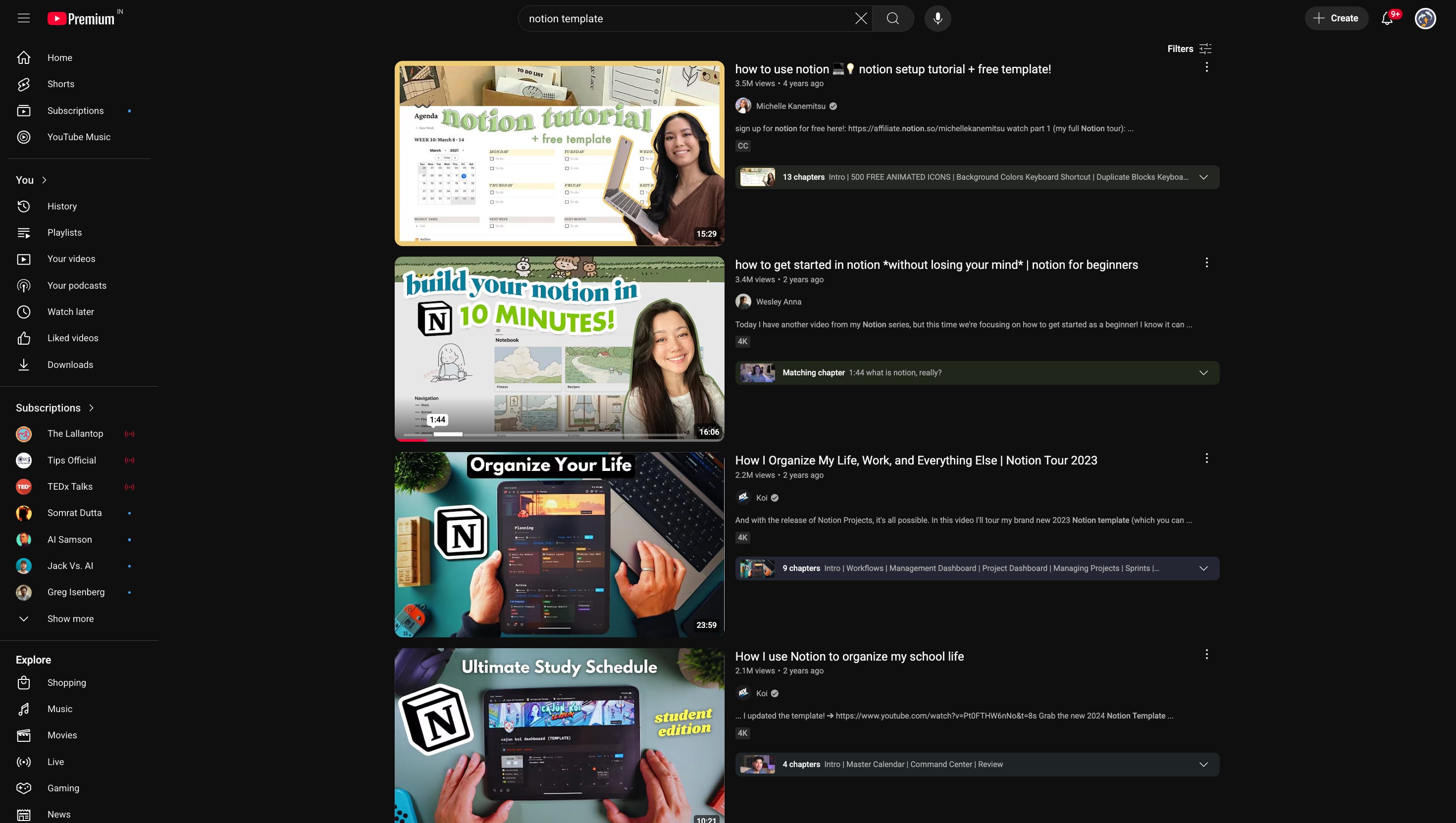Expand the Matching chapter dropdown

pyautogui.click(x=1203, y=372)
